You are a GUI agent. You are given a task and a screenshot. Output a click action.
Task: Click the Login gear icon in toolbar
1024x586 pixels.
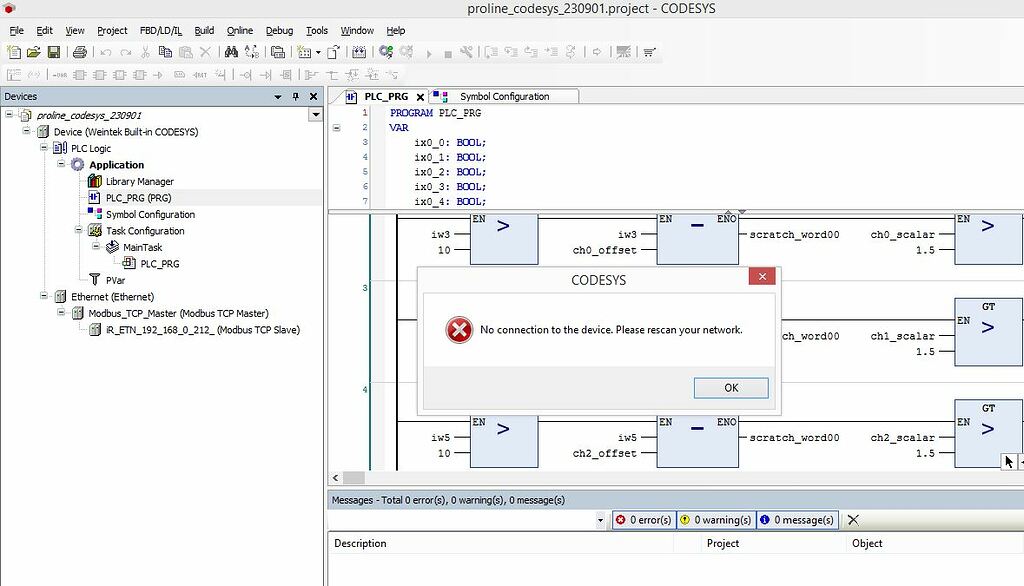tap(386, 52)
